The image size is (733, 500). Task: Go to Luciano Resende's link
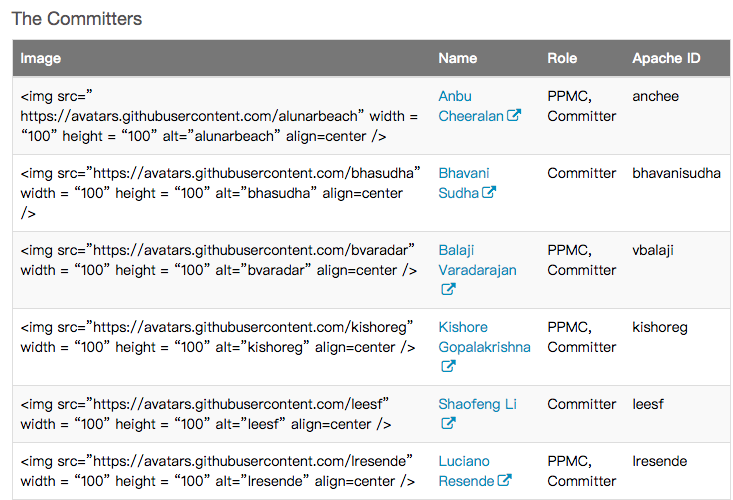[464, 471]
